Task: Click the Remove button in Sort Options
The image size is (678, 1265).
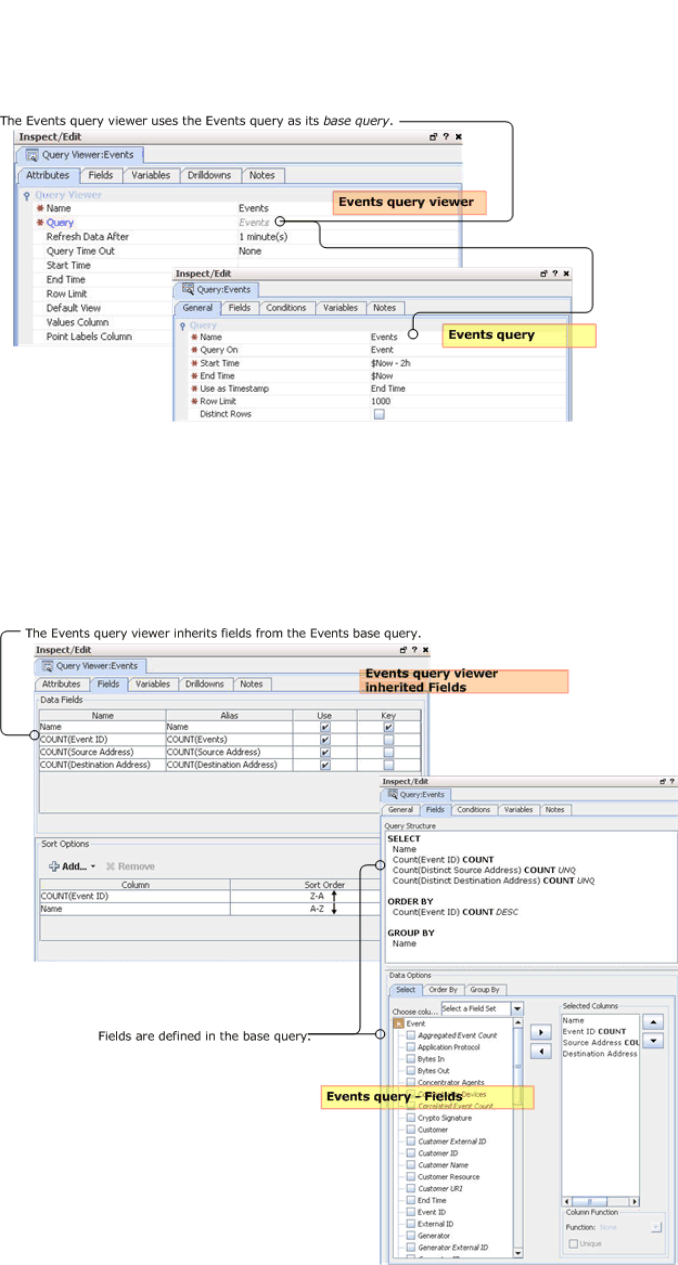Action: [130, 866]
